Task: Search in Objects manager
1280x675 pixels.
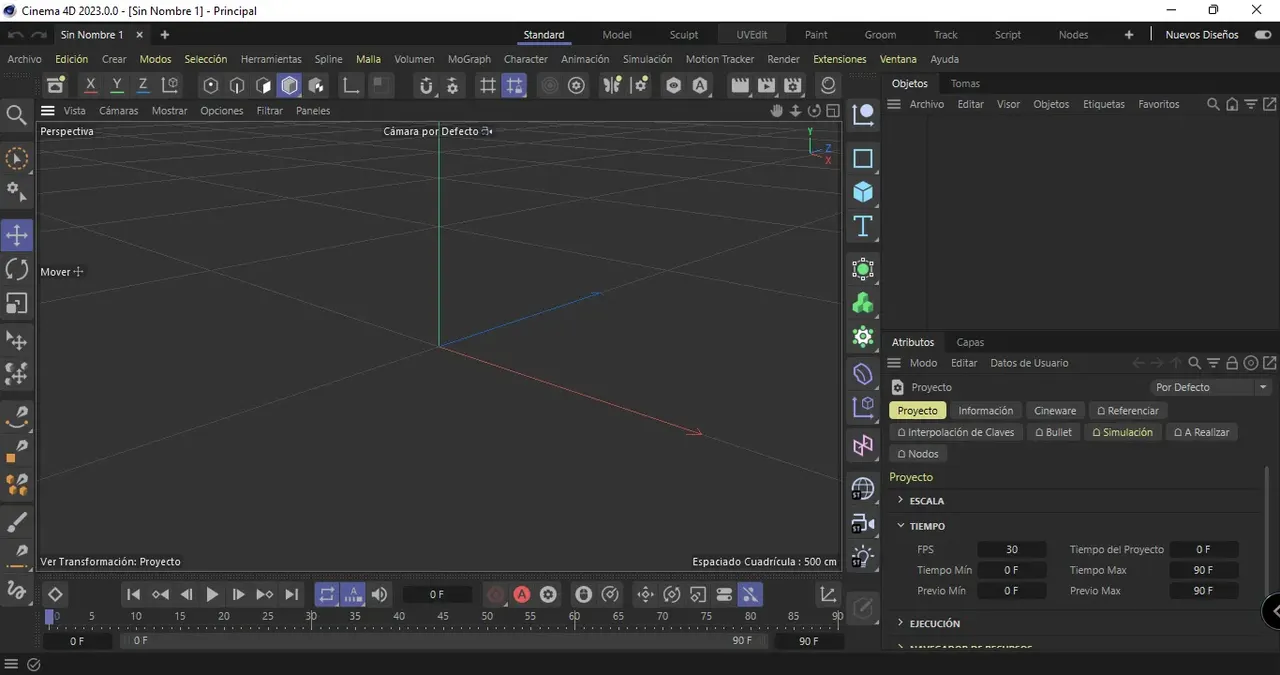Action: tap(1213, 104)
